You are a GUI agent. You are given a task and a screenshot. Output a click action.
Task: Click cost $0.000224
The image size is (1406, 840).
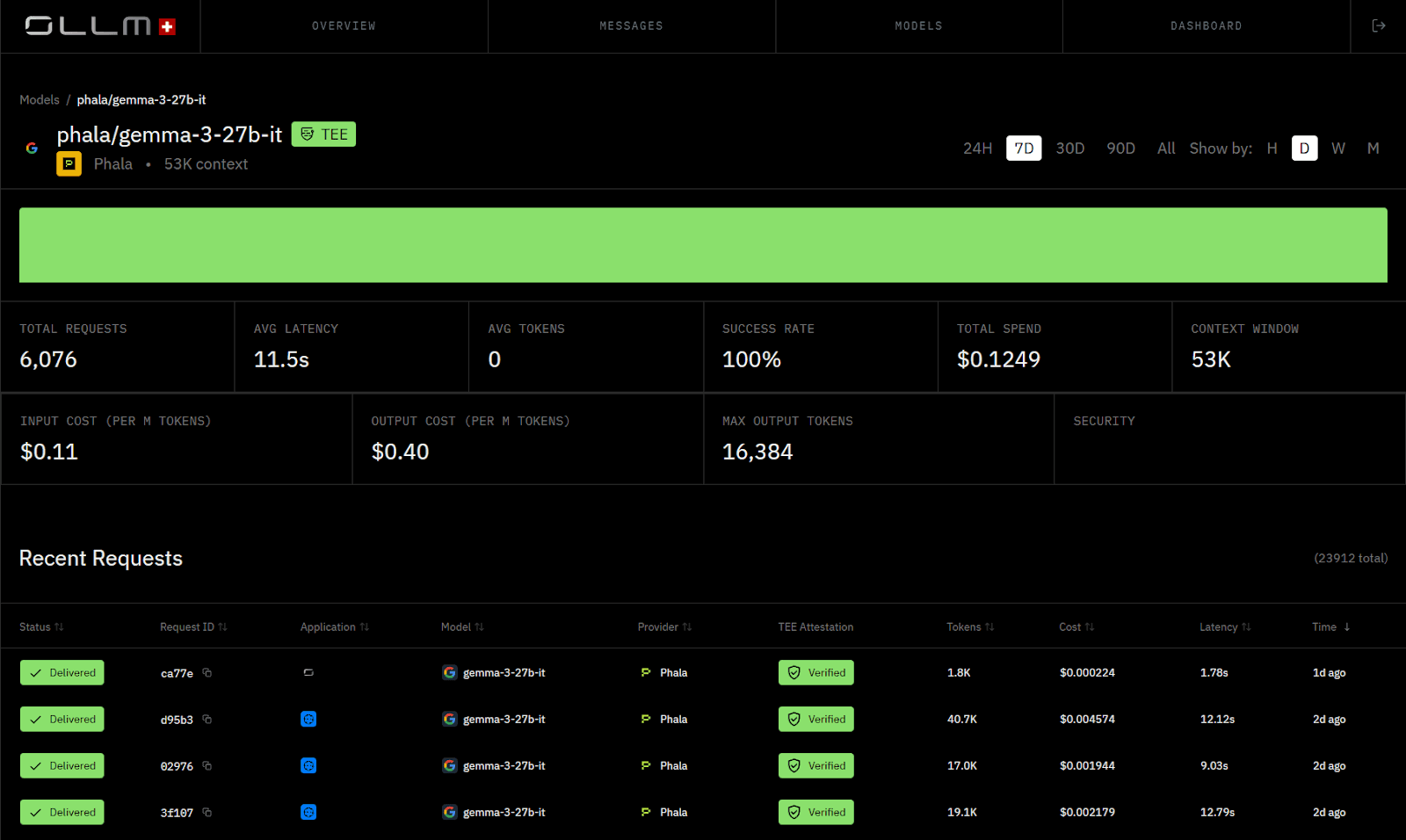(1087, 673)
